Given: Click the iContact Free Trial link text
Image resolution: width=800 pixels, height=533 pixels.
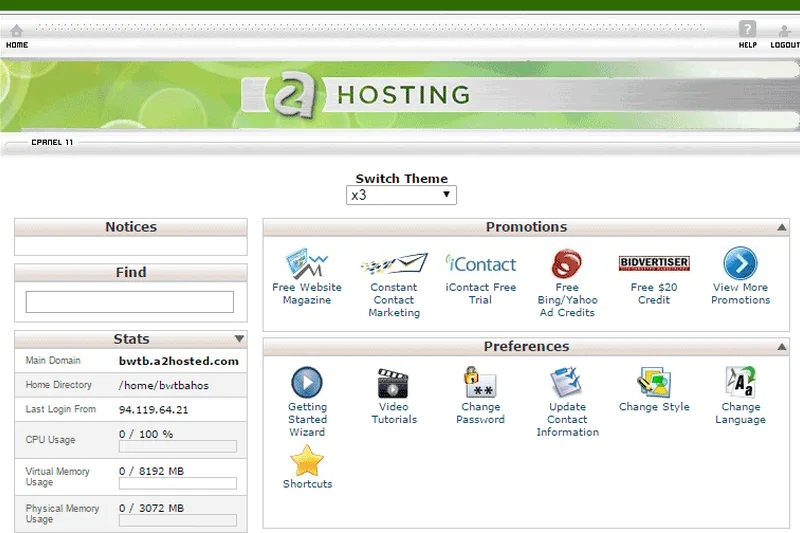Looking at the screenshot, I should point(481,294).
